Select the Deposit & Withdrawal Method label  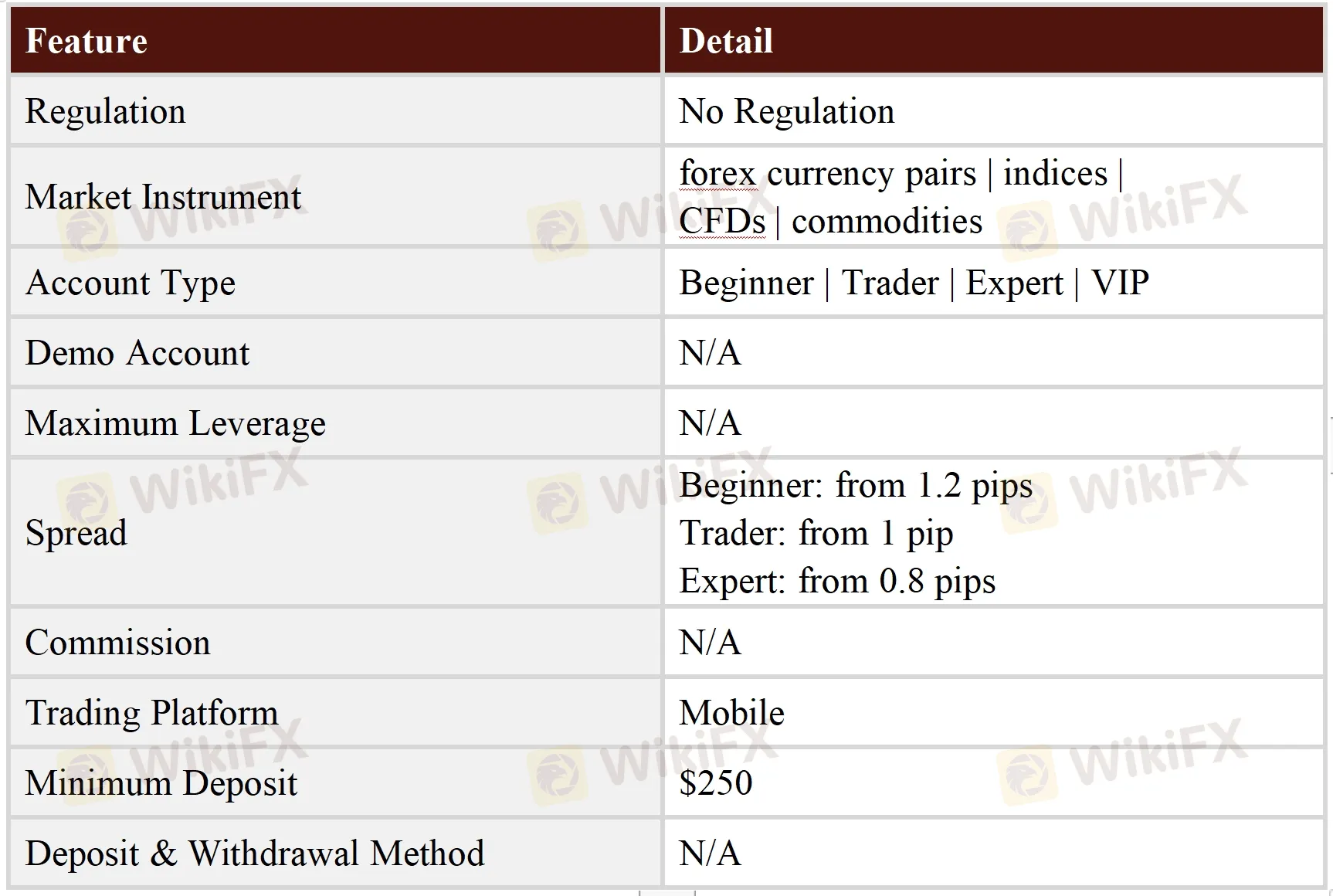255,854
